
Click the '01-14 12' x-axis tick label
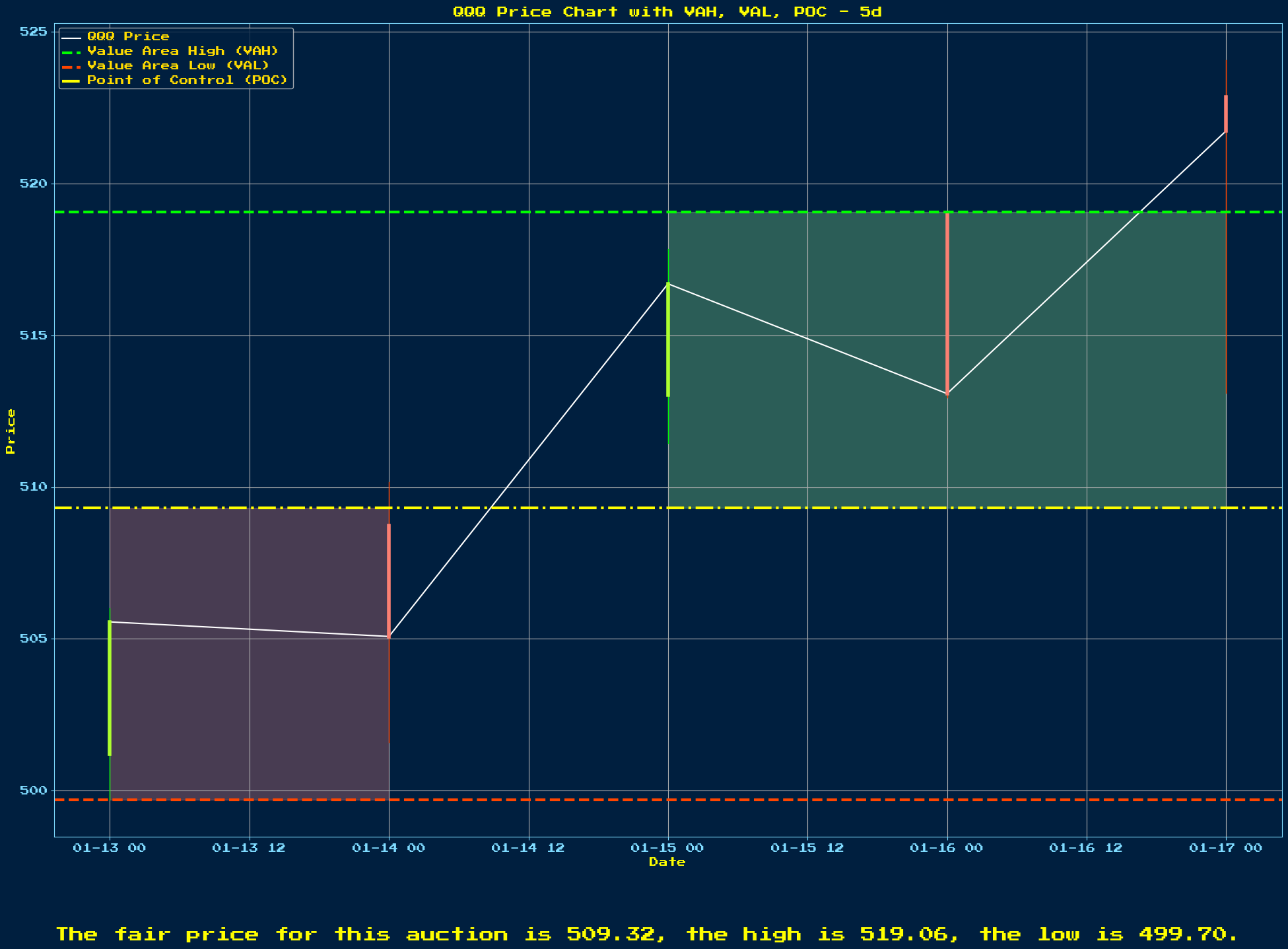(528, 848)
